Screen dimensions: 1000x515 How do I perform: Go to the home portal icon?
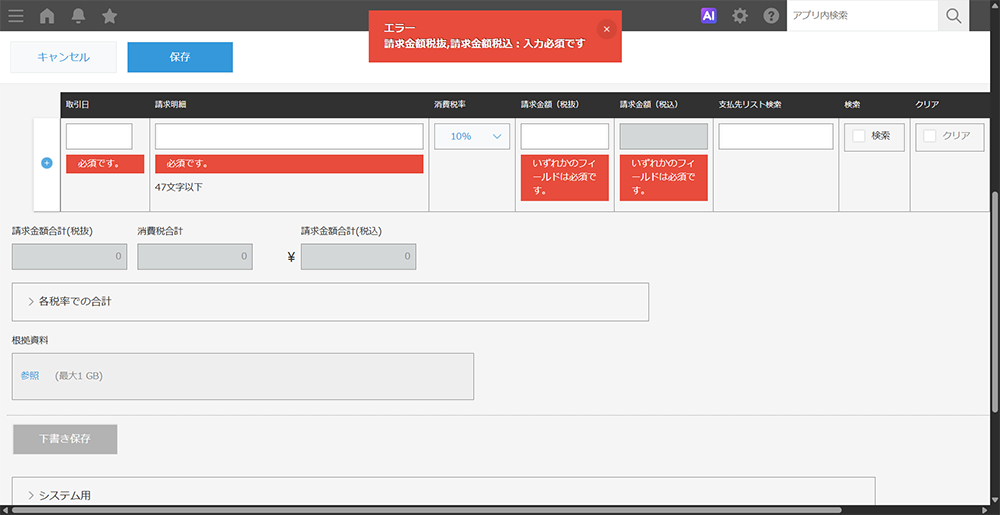[x=47, y=15]
